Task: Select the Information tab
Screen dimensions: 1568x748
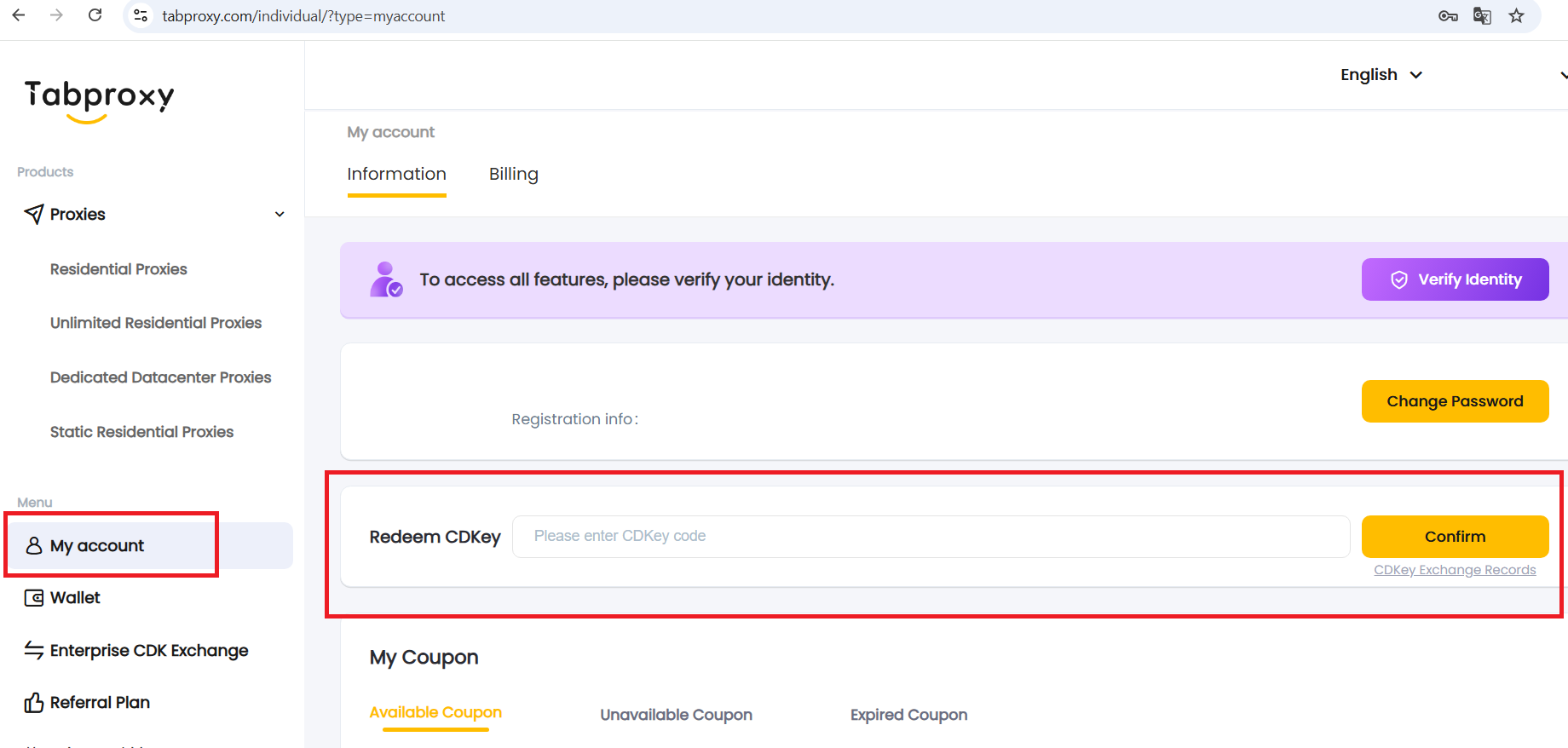Action: click(x=396, y=174)
